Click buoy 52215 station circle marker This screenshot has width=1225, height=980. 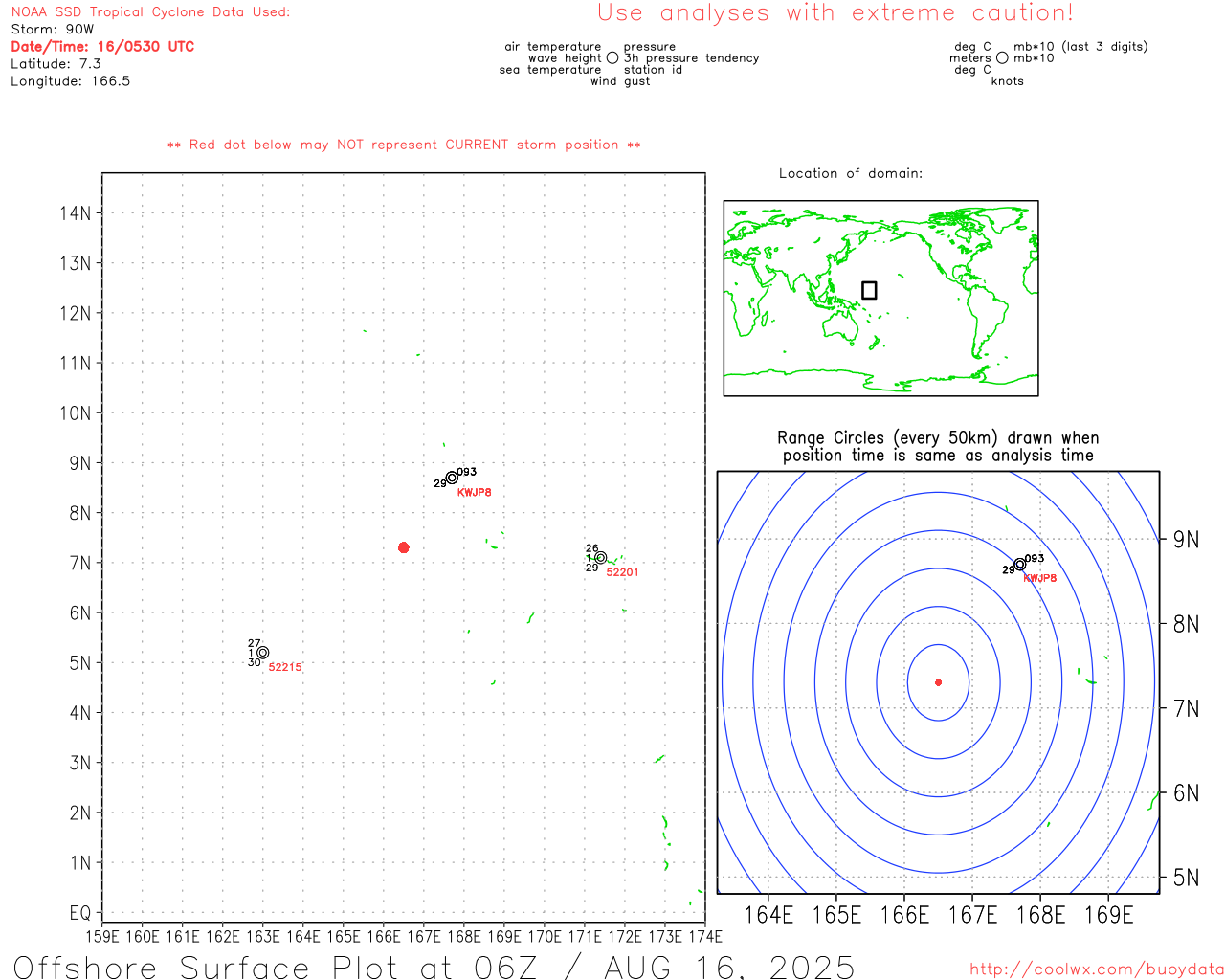tap(263, 653)
